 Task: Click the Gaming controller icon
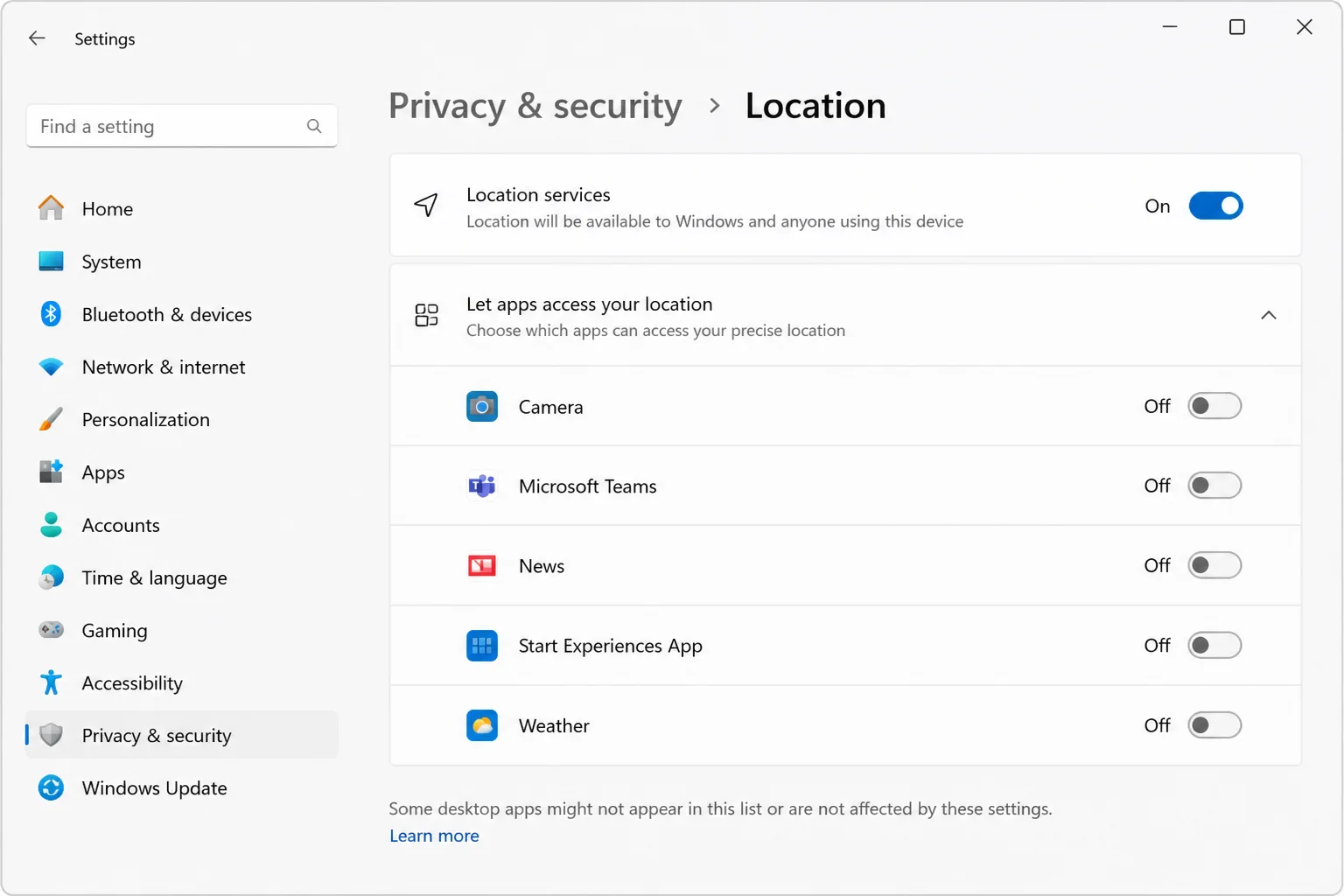click(x=52, y=630)
